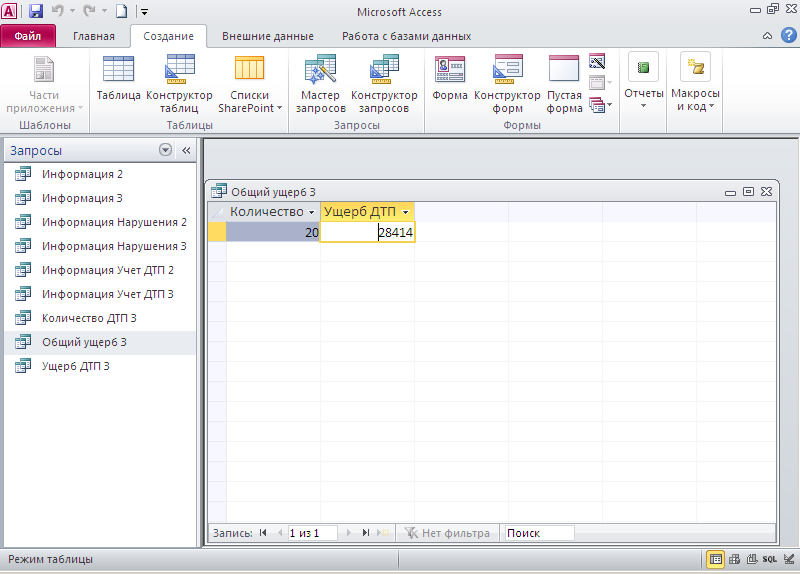The width and height of the screenshot is (800, 574).
Task: Switch to Datasheet view in status bar
Action: click(x=716, y=559)
